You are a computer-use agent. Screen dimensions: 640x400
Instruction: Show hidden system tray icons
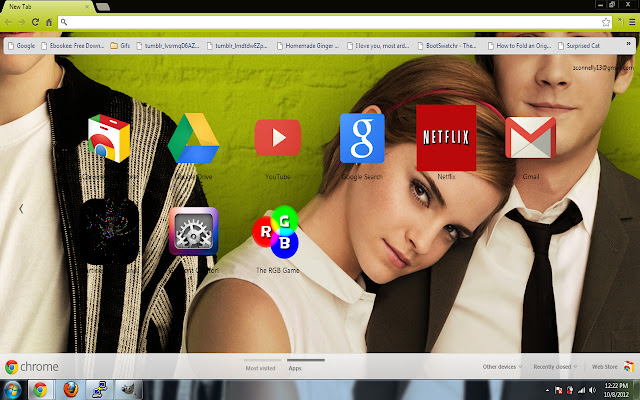point(547,390)
